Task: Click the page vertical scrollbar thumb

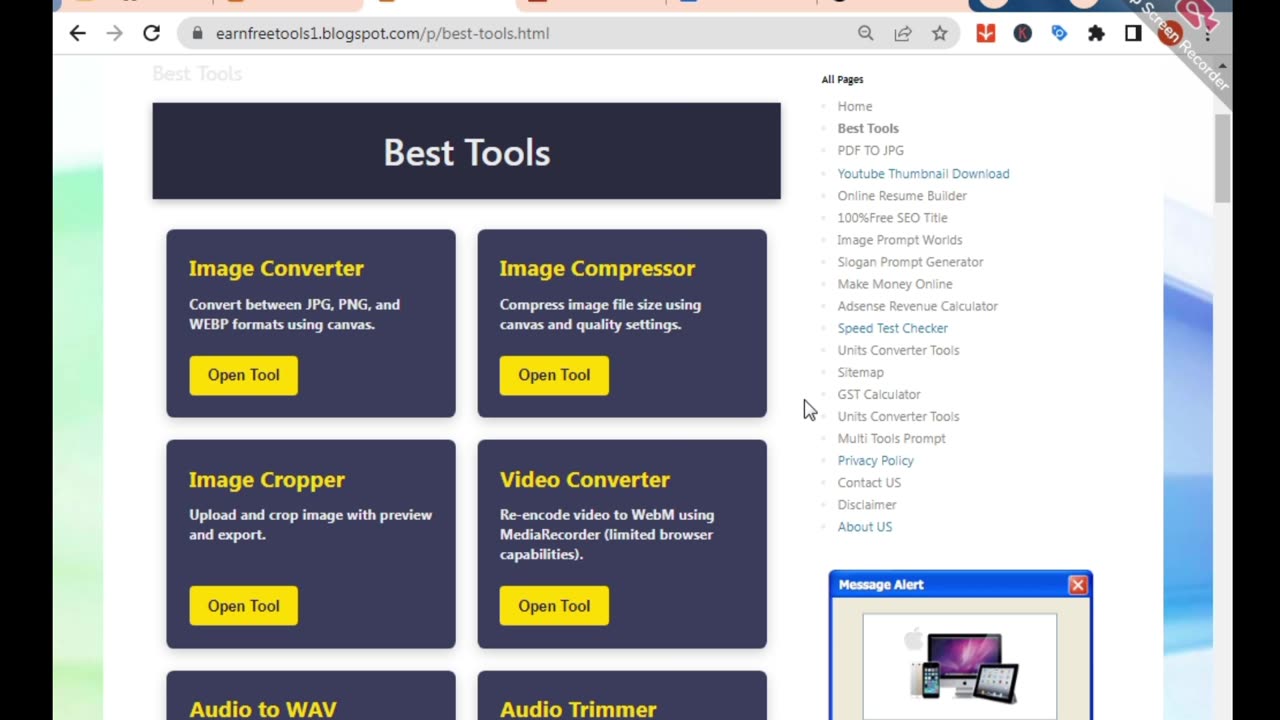Action: click(x=1222, y=159)
